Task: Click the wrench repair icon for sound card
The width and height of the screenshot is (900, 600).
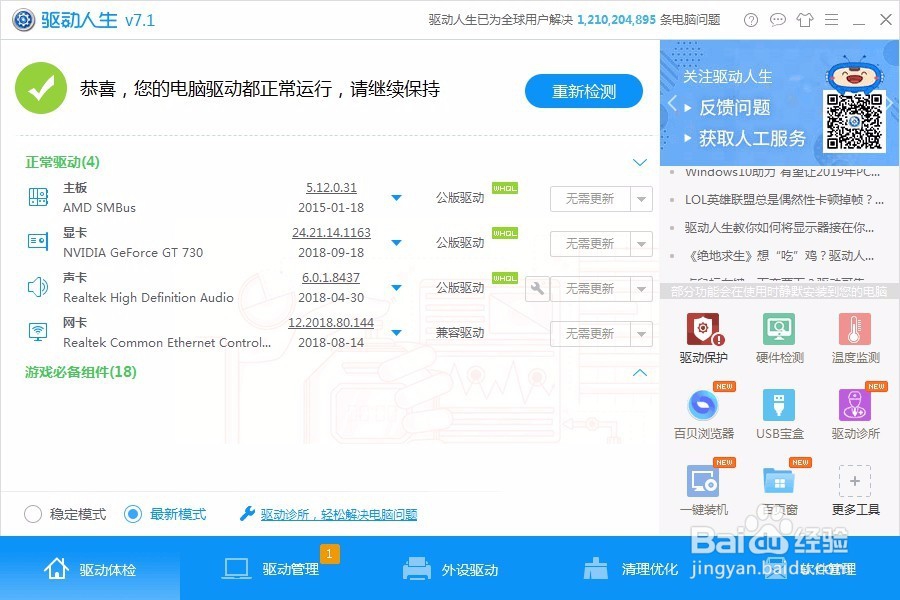Action: click(537, 288)
